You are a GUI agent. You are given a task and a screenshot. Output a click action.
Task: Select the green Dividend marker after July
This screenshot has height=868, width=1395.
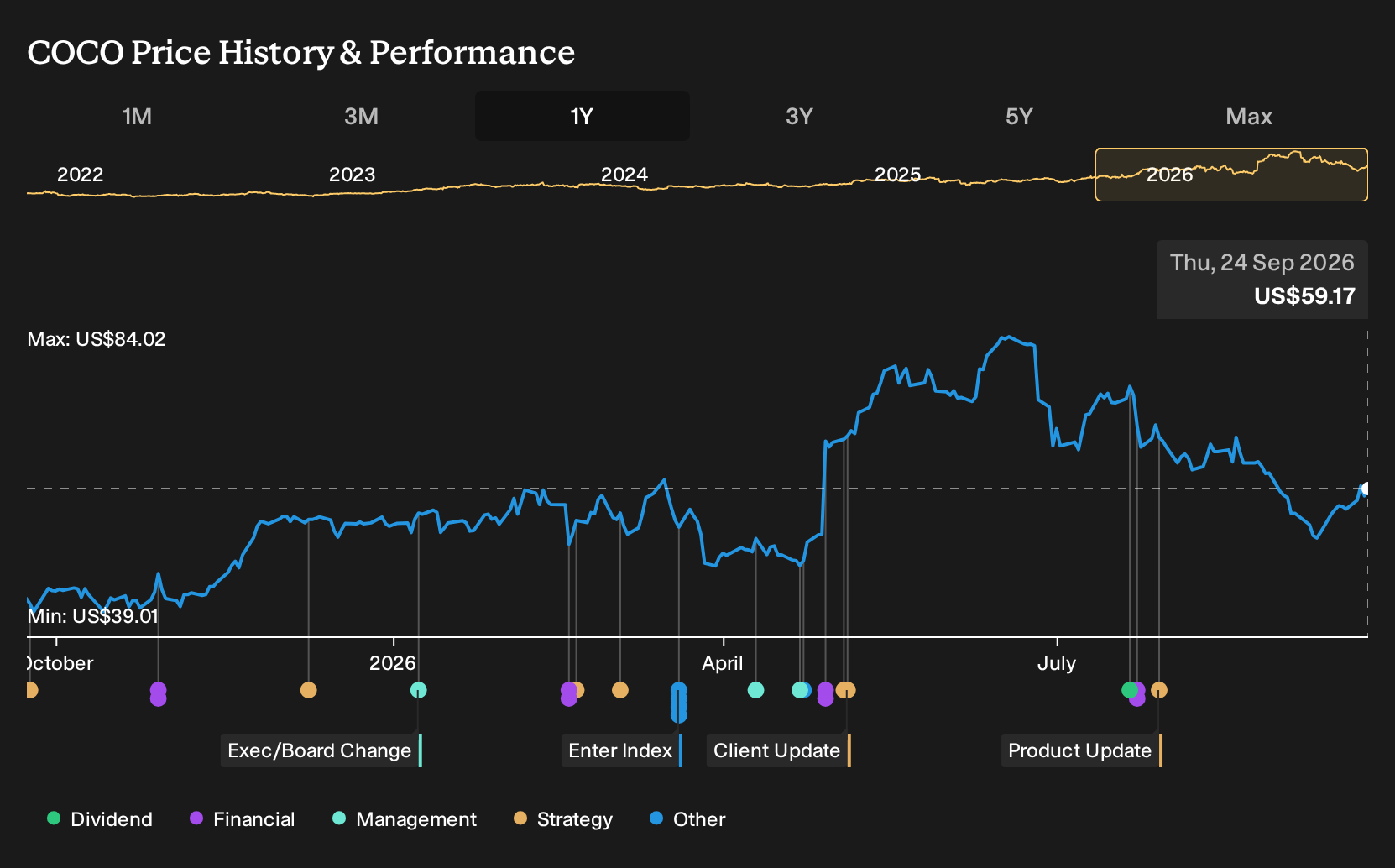pos(1129,690)
